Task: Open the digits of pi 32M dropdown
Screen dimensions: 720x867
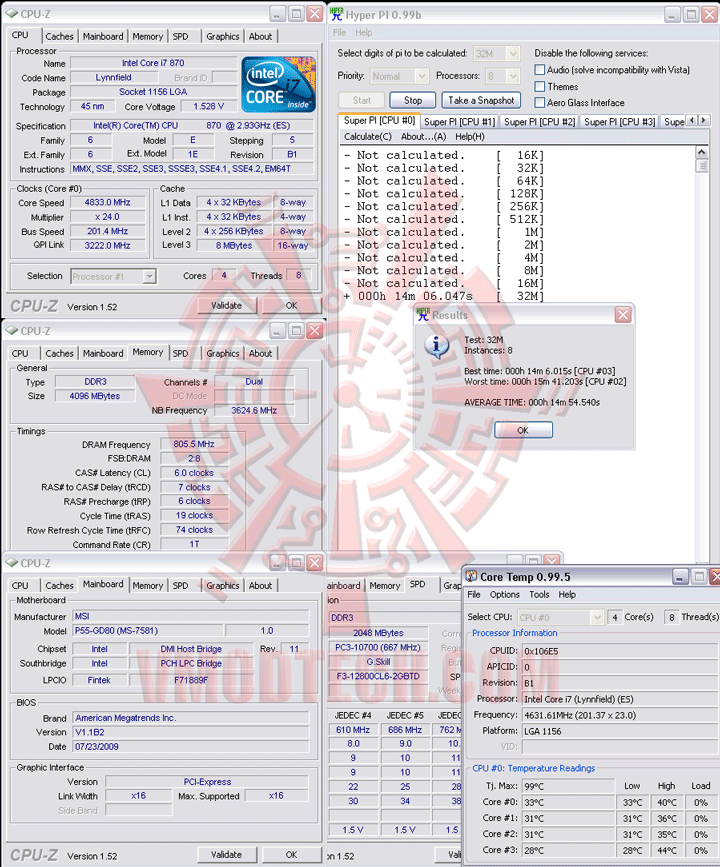Action: [513, 54]
